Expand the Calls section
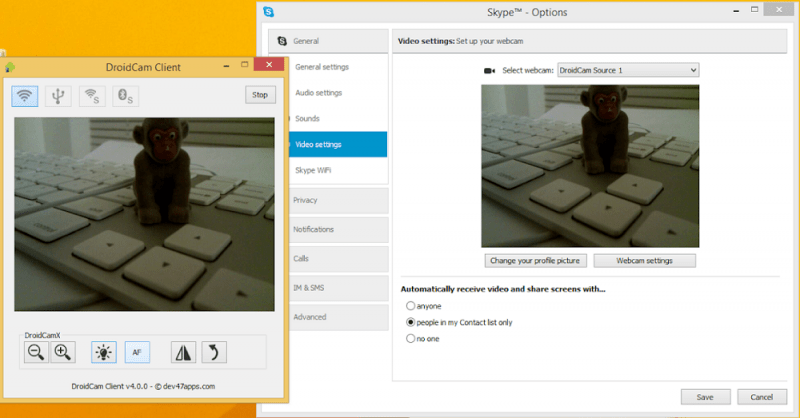This screenshot has width=800, height=418. point(339,258)
